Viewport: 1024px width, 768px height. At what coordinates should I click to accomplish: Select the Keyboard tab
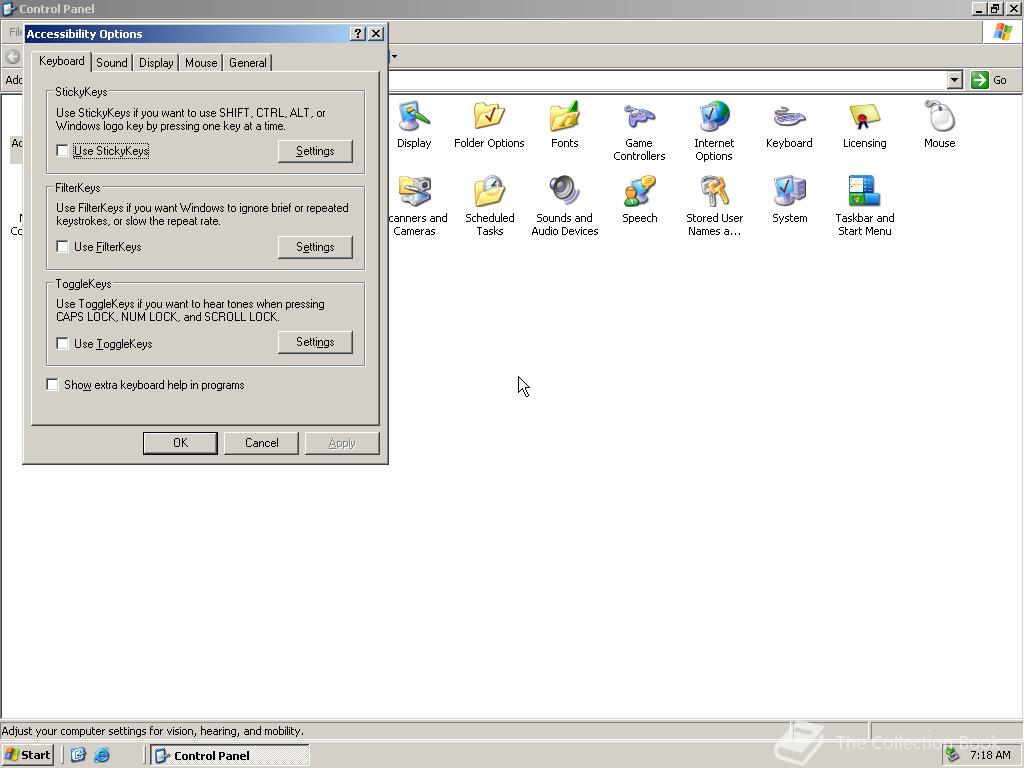(x=61, y=61)
